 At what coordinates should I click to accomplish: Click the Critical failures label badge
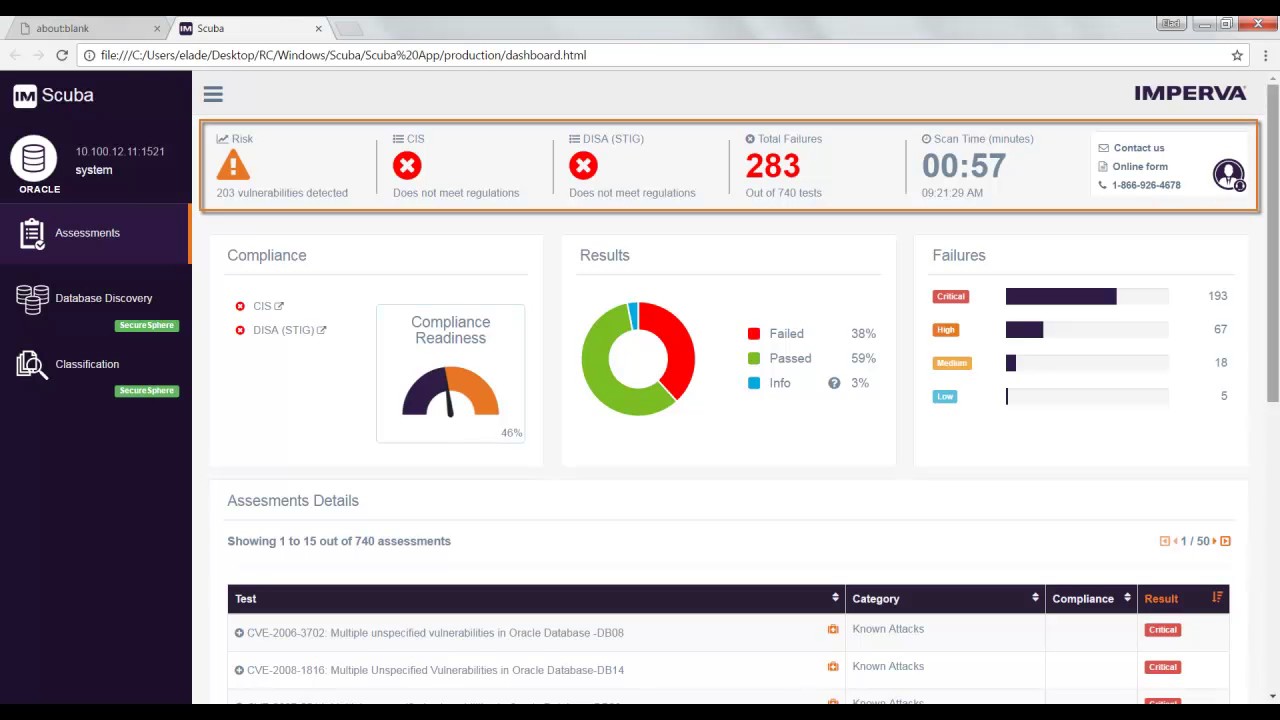pyautogui.click(x=950, y=296)
